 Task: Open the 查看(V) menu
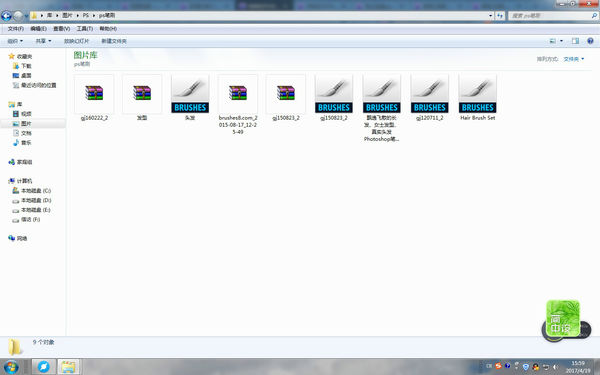(x=62, y=29)
